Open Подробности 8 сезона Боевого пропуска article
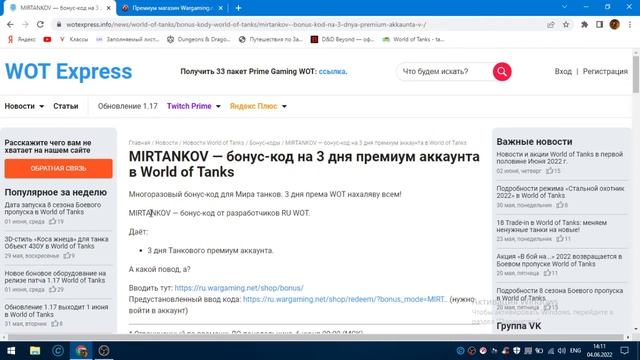The width and height of the screenshot is (640, 360). pyautogui.click(x=560, y=294)
